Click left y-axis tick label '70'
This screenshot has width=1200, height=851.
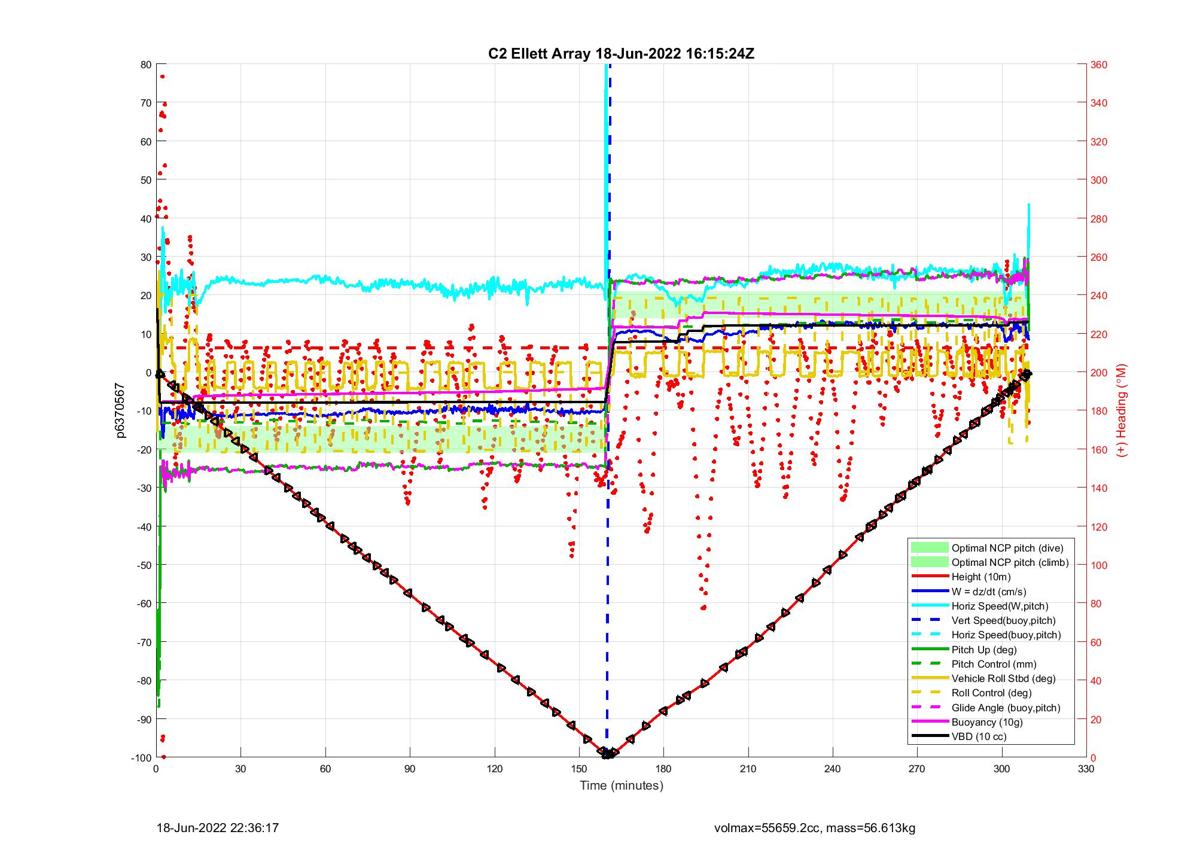pyautogui.click(x=145, y=103)
